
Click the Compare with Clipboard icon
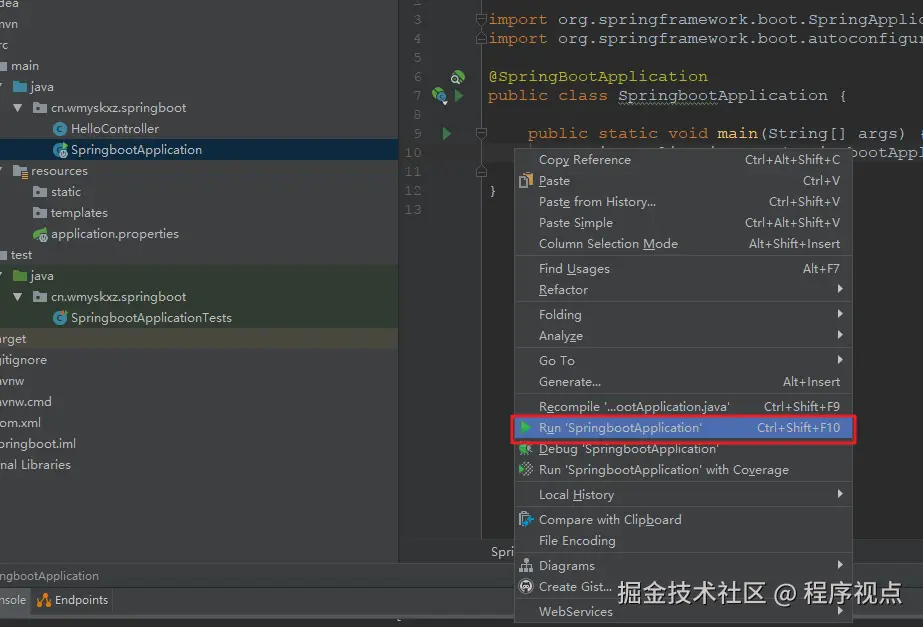click(x=526, y=519)
